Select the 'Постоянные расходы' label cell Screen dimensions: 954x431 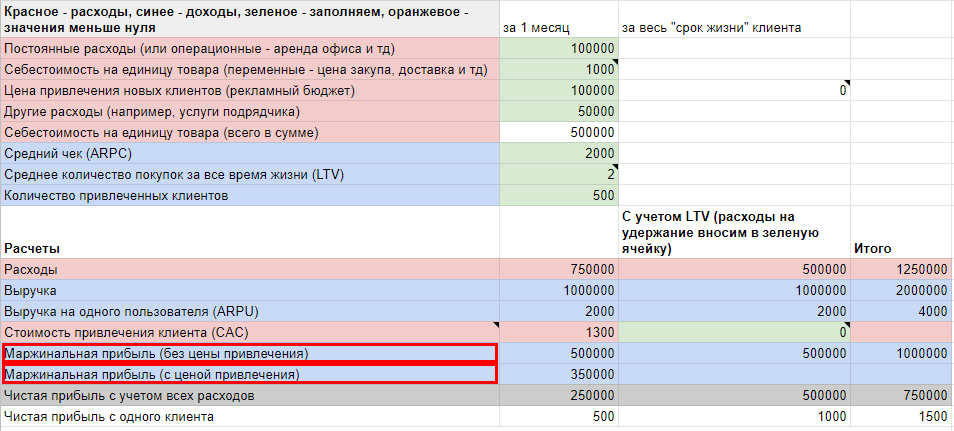pos(250,48)
